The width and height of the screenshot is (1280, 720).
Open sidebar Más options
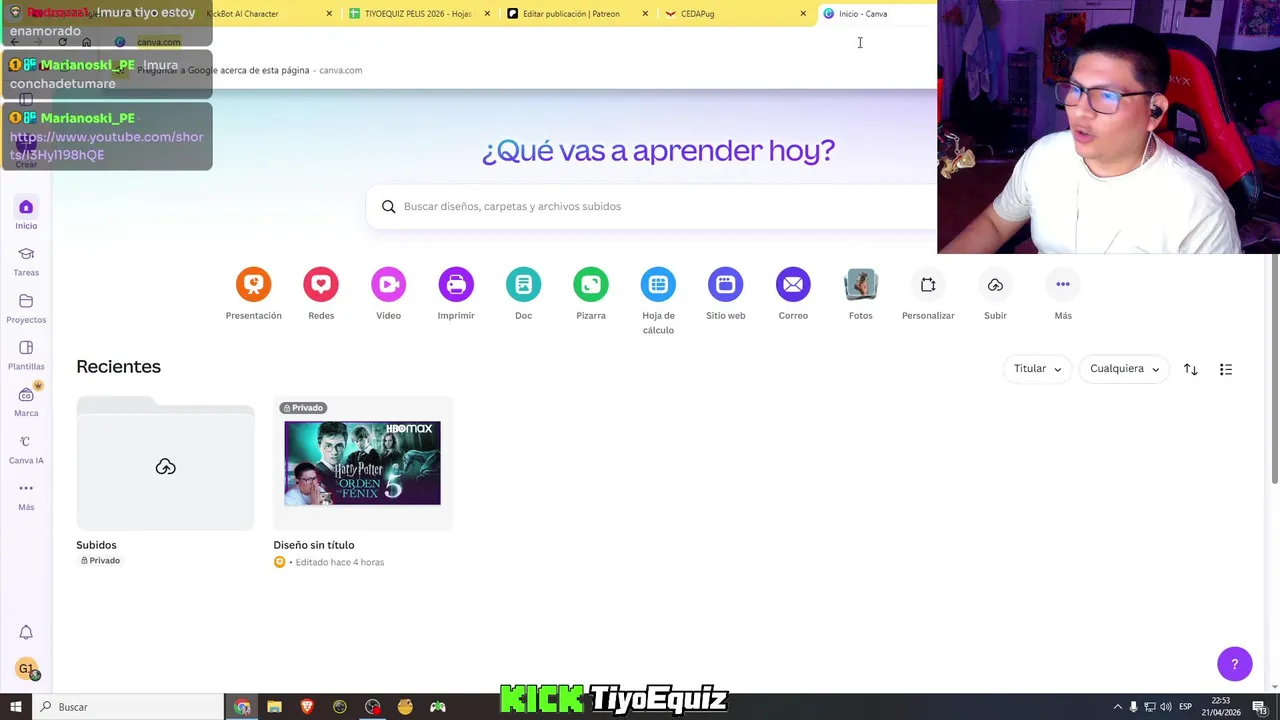(x=26, y=496)
